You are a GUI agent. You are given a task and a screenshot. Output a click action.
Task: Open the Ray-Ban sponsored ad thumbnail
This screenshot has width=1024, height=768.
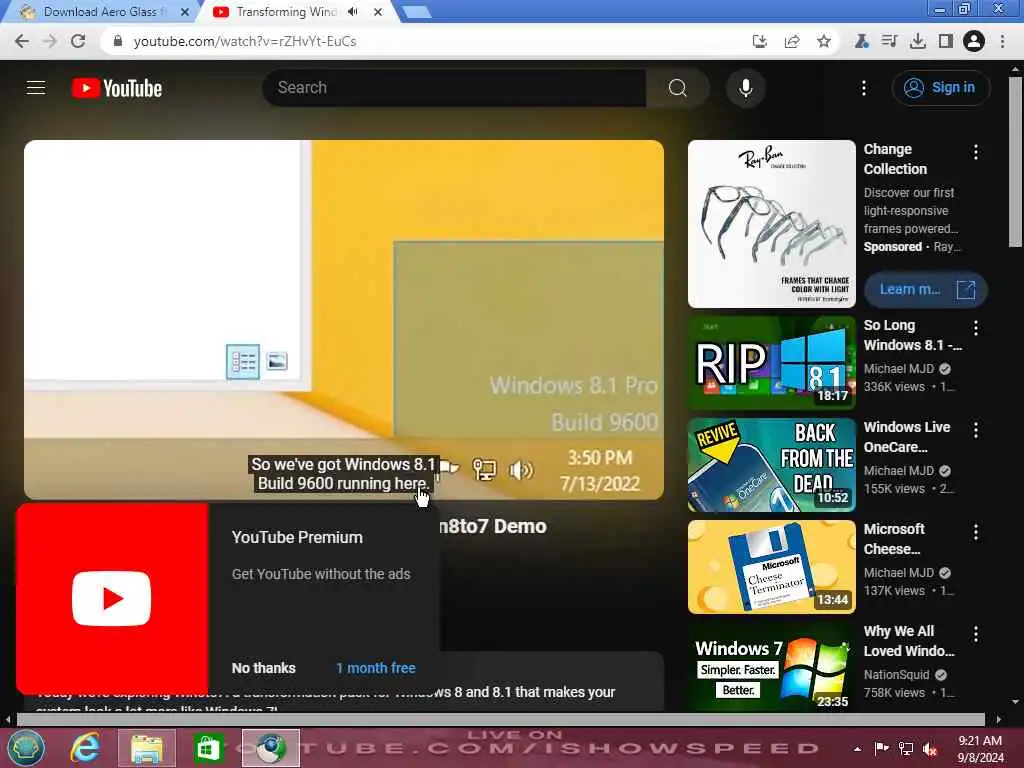771,224
